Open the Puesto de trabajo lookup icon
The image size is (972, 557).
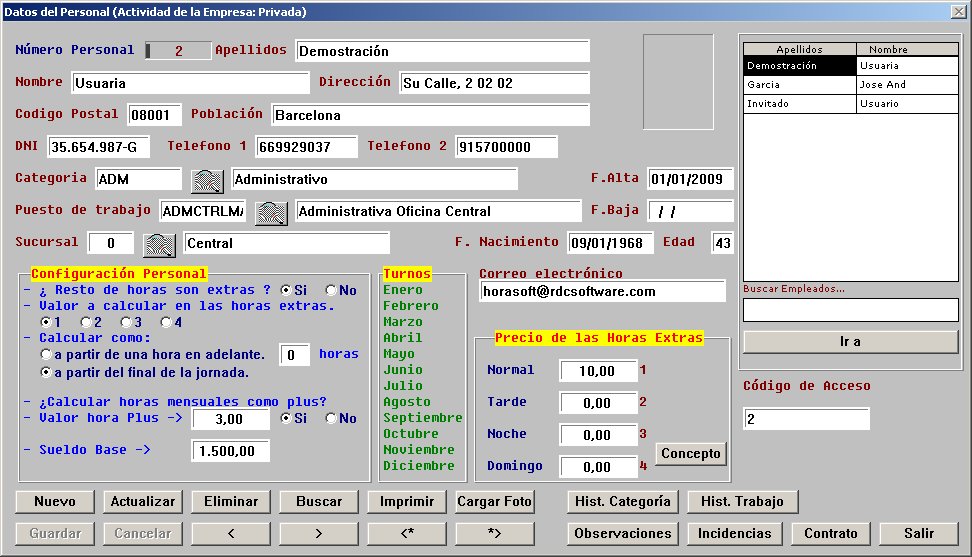[272, 213]
